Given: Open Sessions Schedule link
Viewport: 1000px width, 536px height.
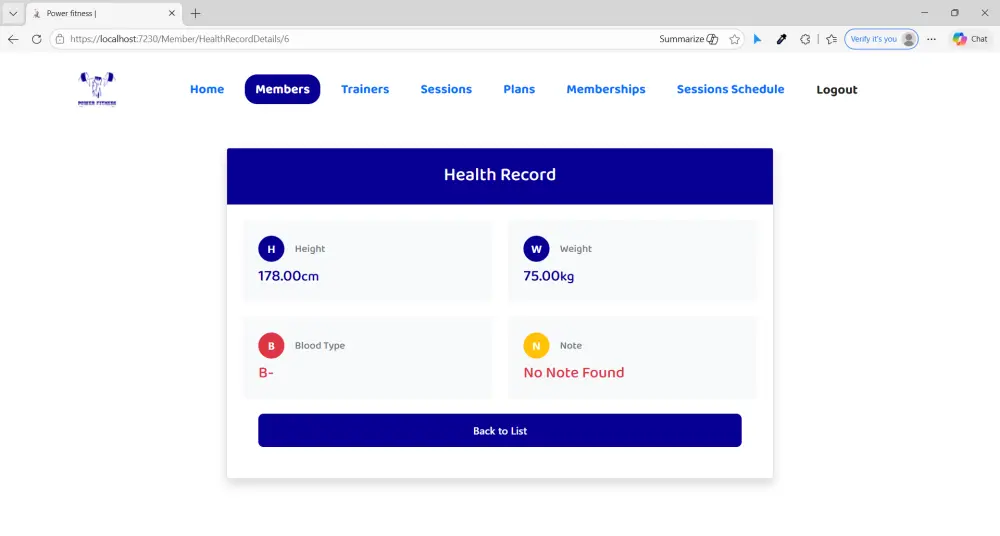Looking at the screenshot, I should point(730,89).
